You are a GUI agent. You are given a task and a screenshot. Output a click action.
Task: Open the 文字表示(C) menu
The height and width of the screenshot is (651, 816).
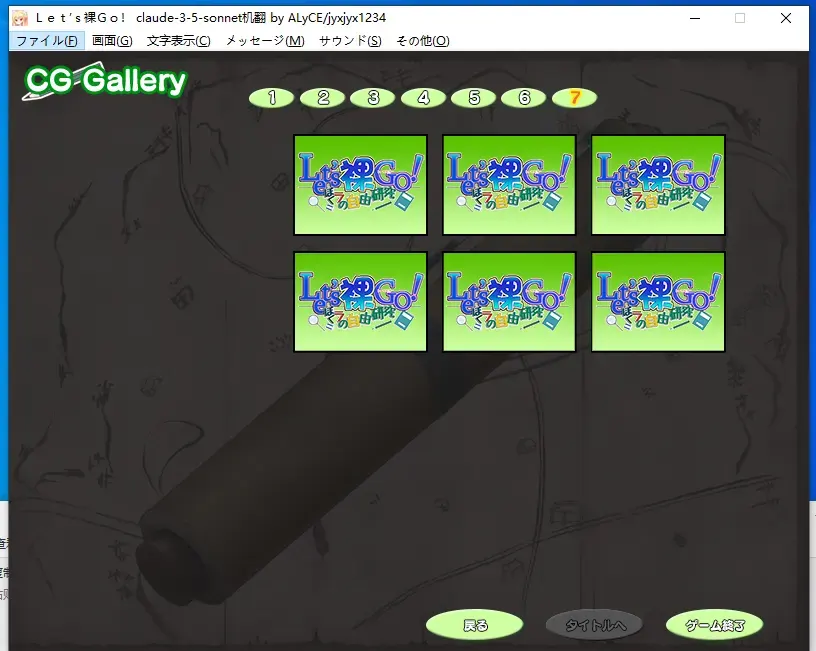tap(178, 41)
